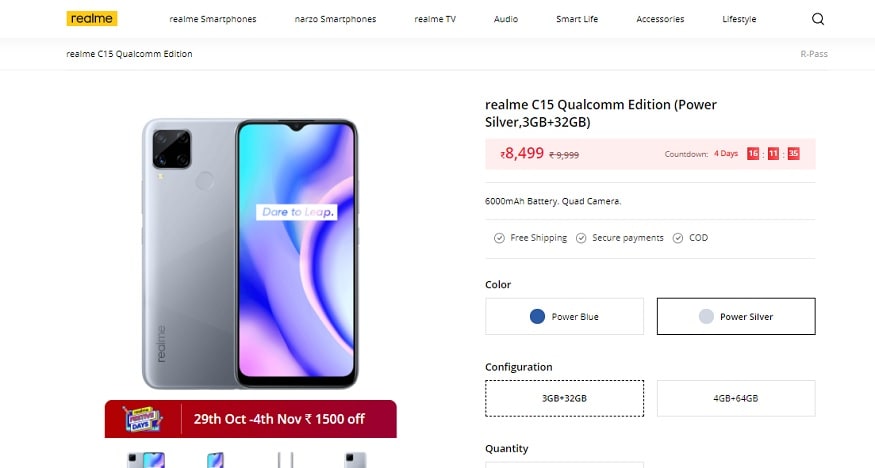The image size is (875, 468).
Task: Open the R-Pass link
Action: 814,54
